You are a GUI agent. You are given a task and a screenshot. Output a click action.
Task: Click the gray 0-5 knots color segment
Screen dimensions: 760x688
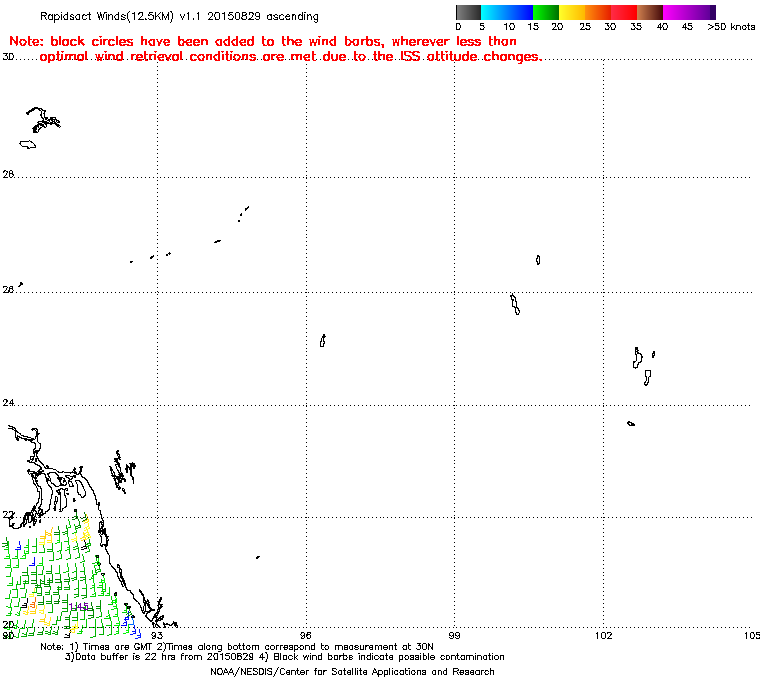pyautogui.click(x=469, y=12)
